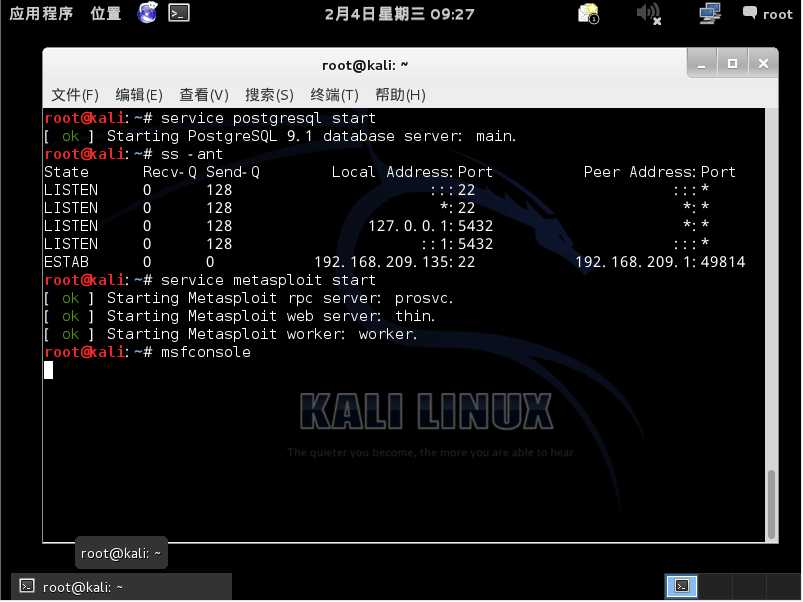
Task: Click the ':::22' local address
Action: 453,190
